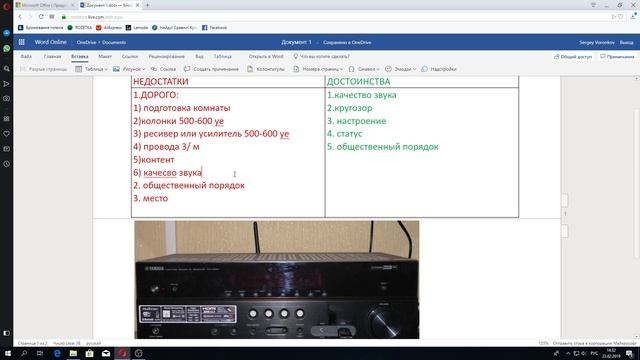
Task: Click the Word Online title link
Action: [x=50, y=42]
